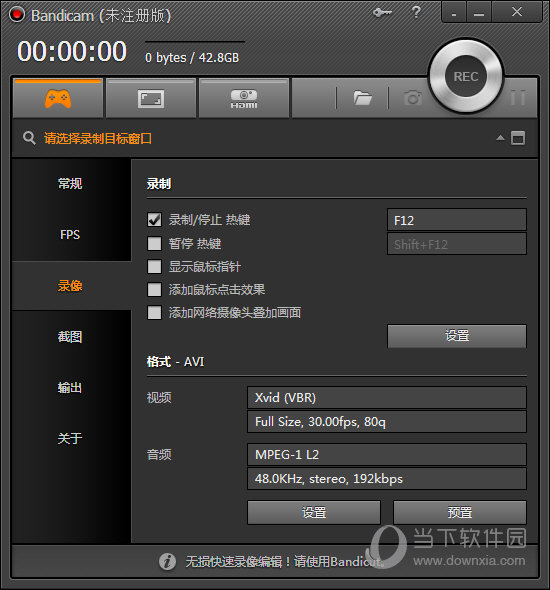Click the window mode icon beside arrow
The height and width of the screenshot is (590, 550).
(518, 138)
